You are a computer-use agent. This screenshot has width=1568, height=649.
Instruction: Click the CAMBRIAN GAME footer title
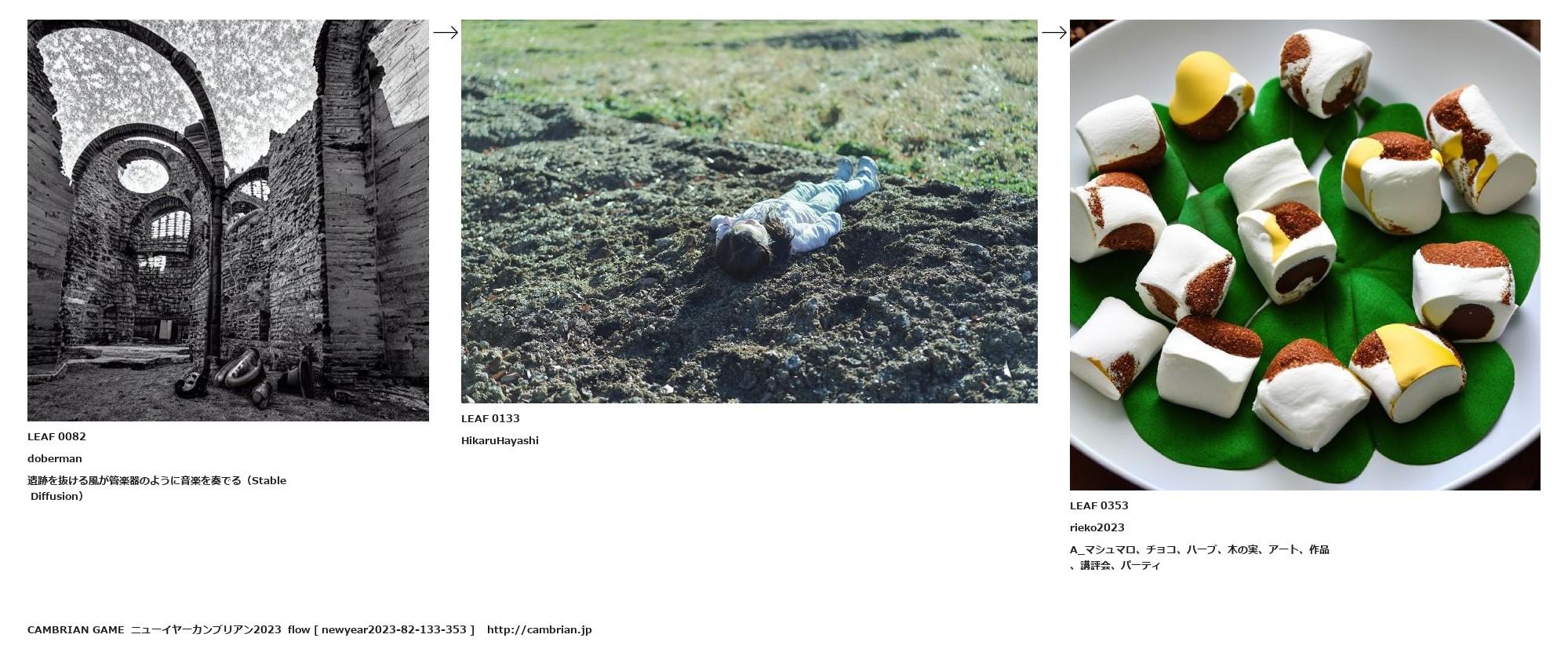76,629
